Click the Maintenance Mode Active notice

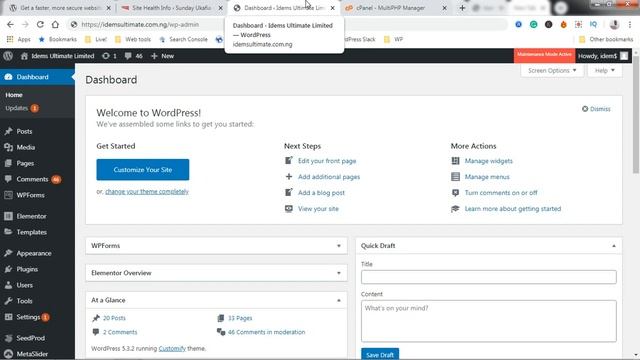[x=544, y=55]
